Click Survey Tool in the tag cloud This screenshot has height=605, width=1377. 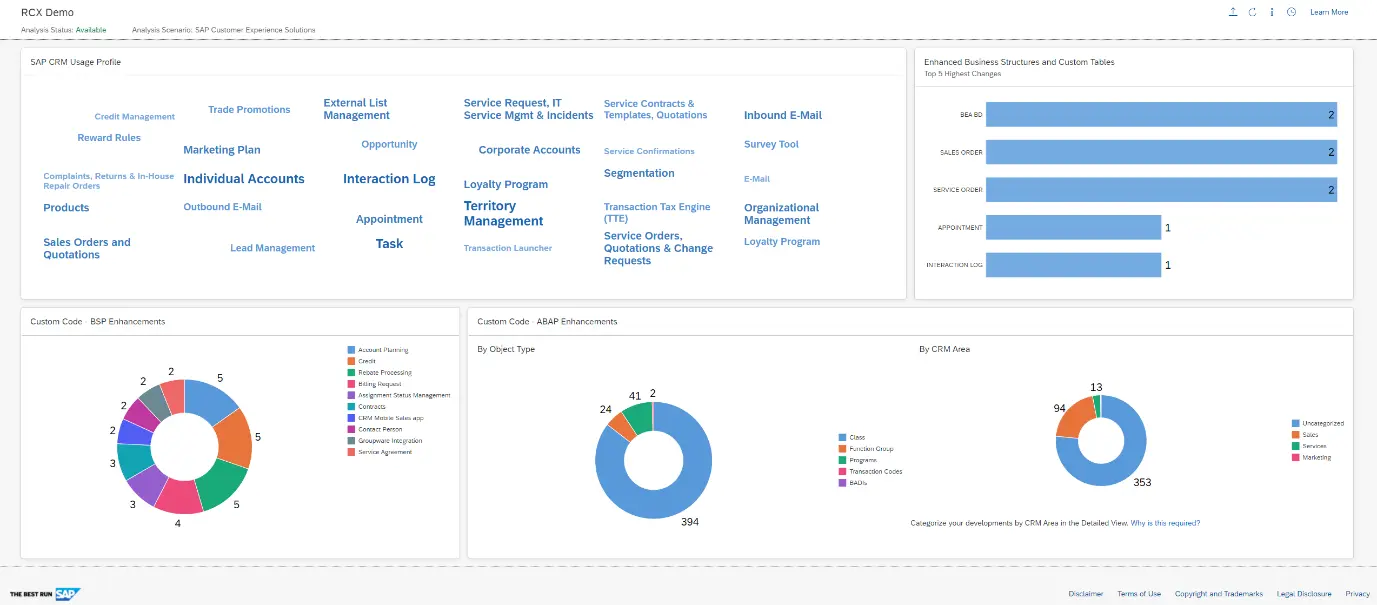coord(771,144)
